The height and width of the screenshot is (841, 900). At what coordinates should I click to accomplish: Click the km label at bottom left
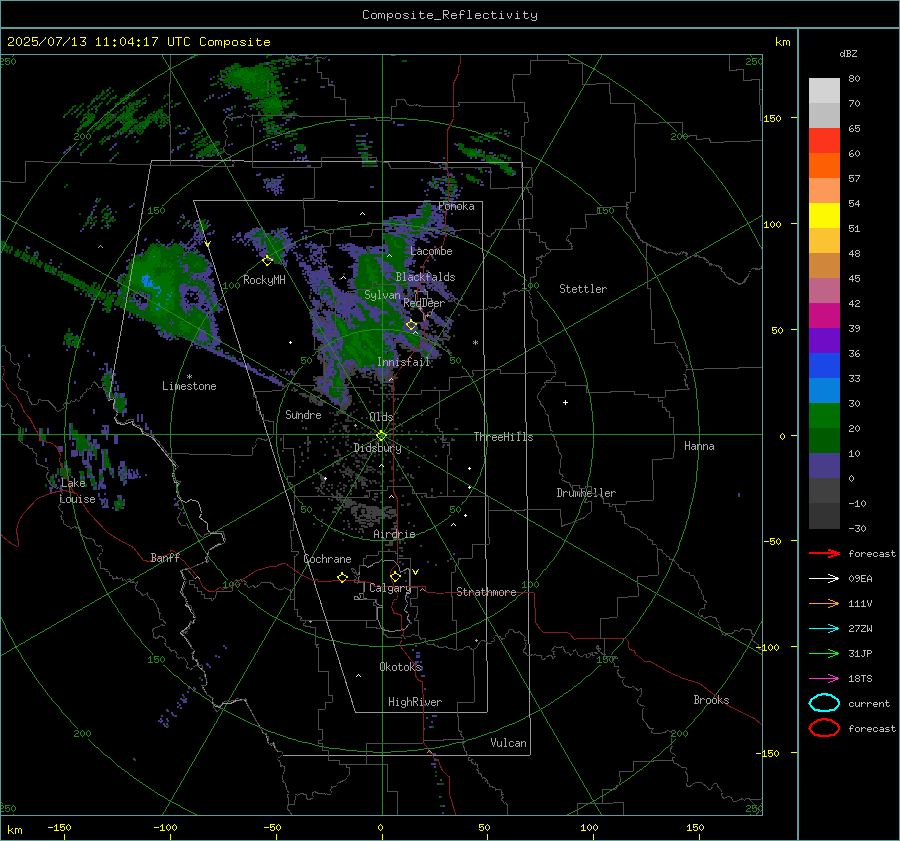pyautogui.click(x=15, y=830)
